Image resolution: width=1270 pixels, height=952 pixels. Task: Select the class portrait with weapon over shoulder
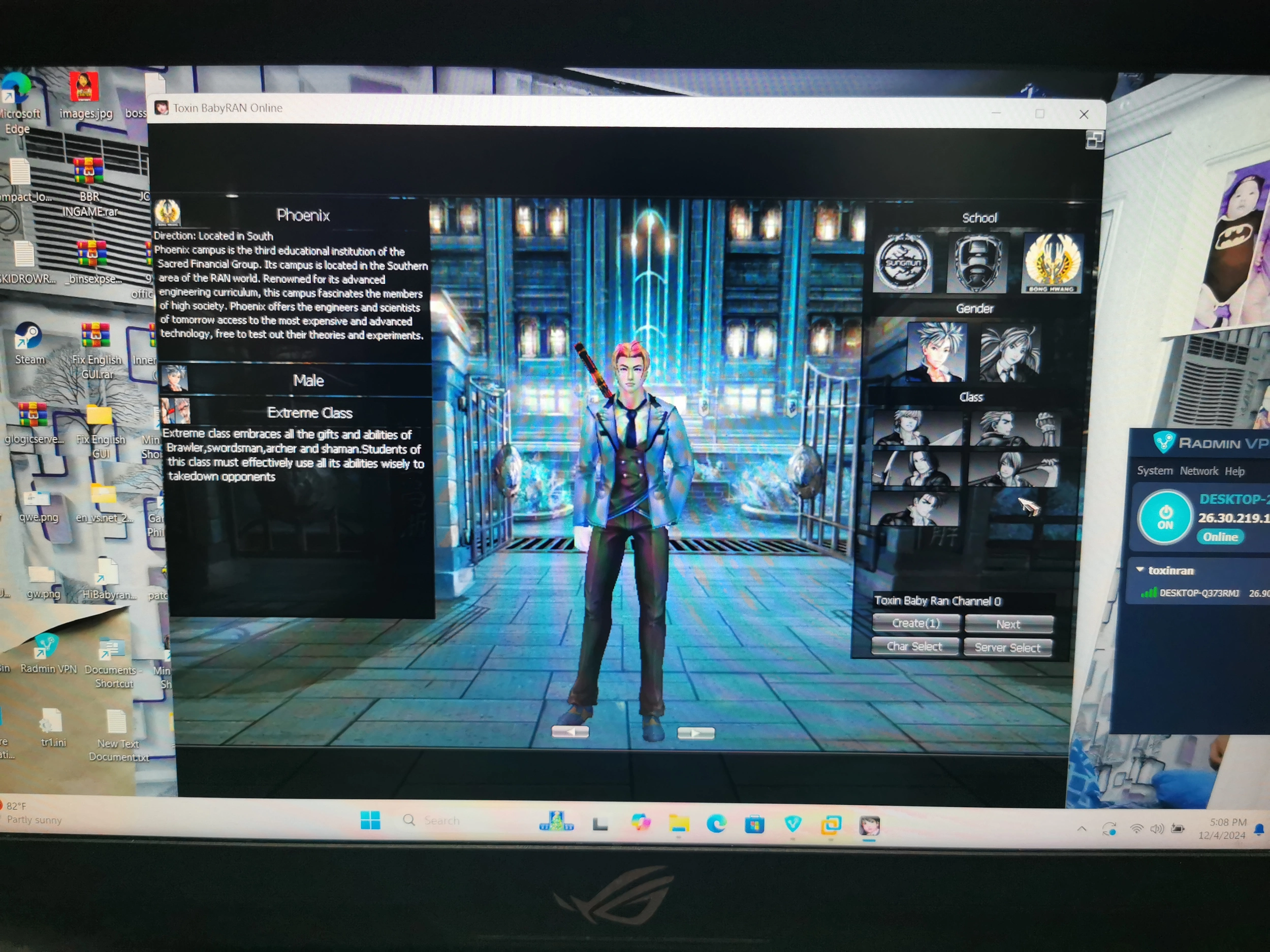pos(1013,470)
